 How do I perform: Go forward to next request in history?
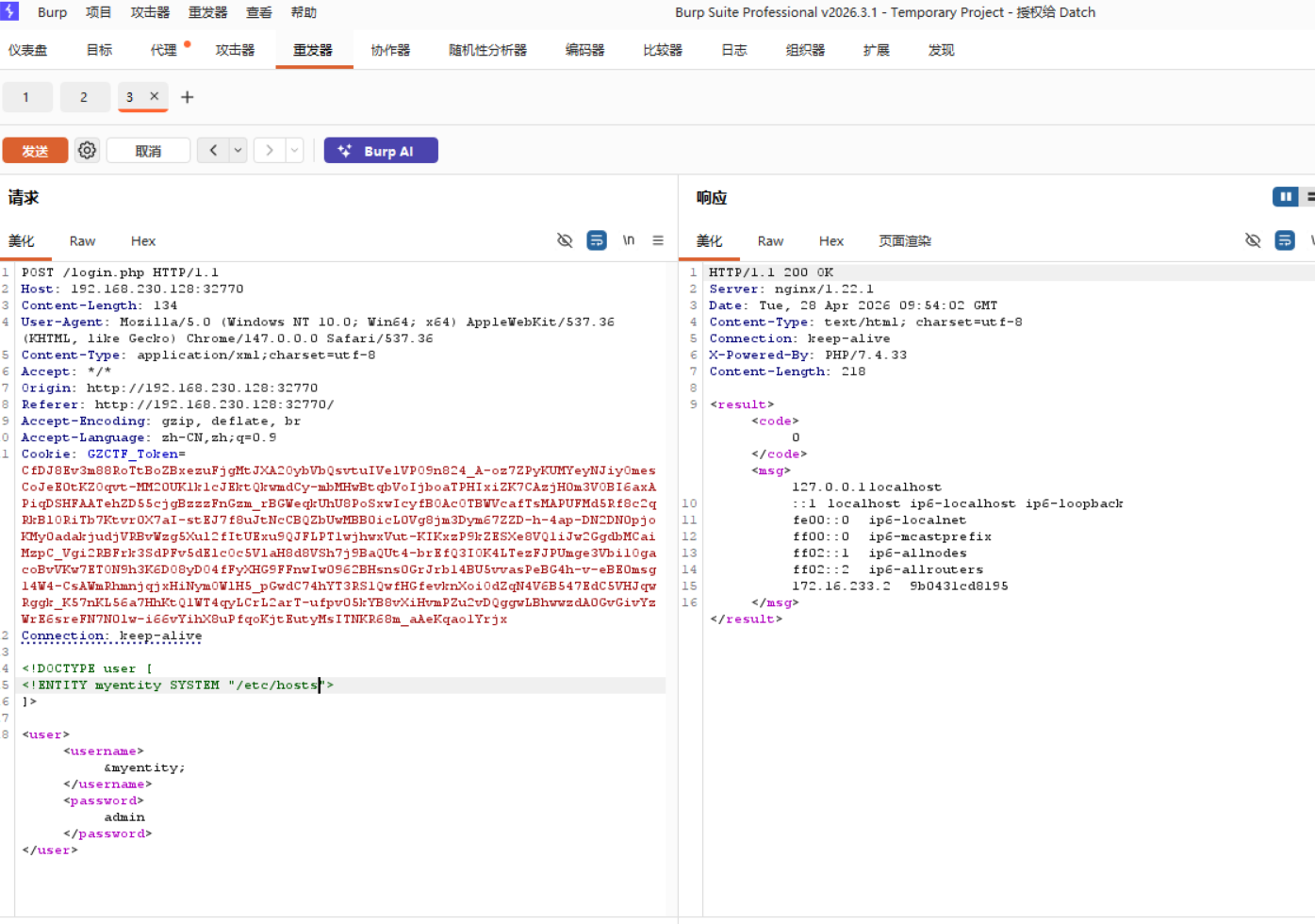270,150
